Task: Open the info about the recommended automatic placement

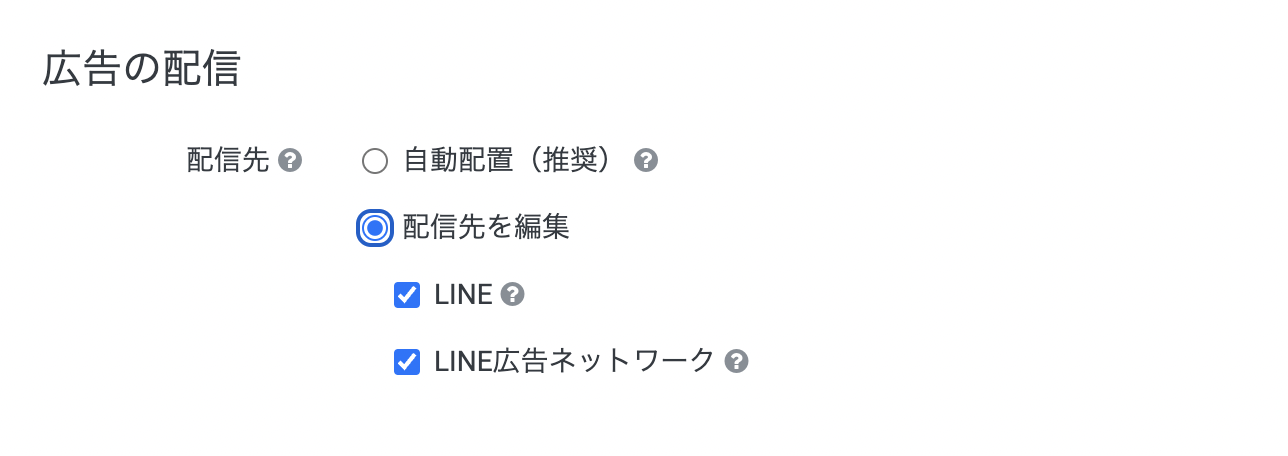Action: tap(646, 160)
